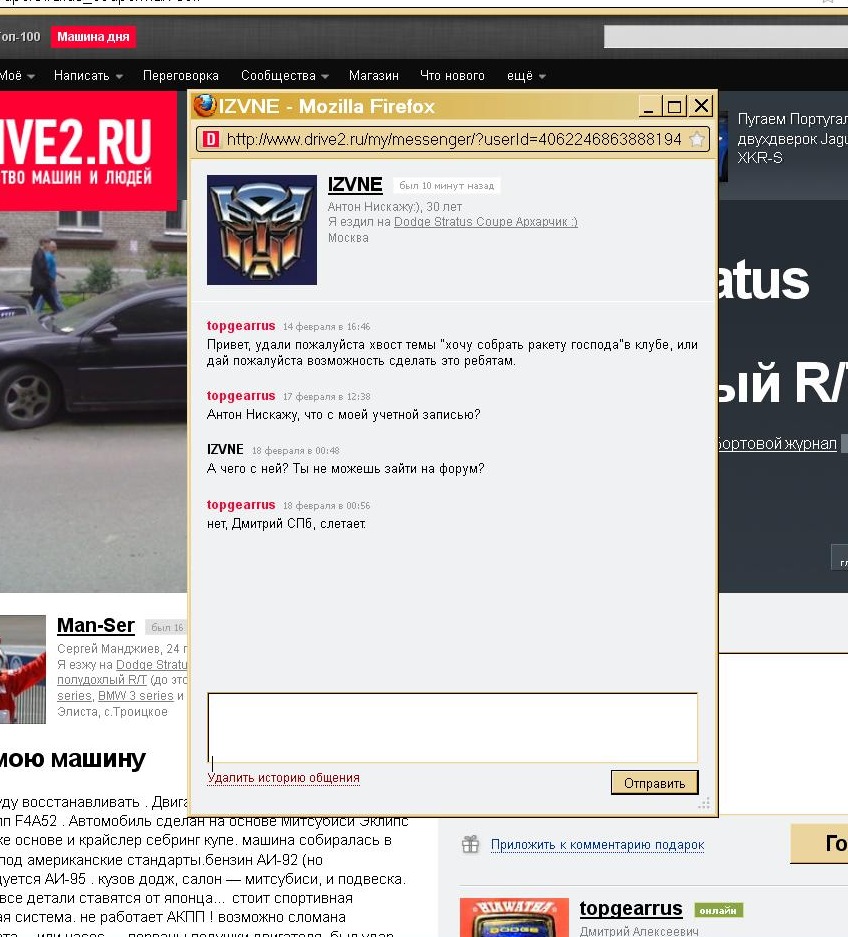
Task: Click 'был 10 минут назад' status text
Action: pyautogui.click(x=446, y=186)
